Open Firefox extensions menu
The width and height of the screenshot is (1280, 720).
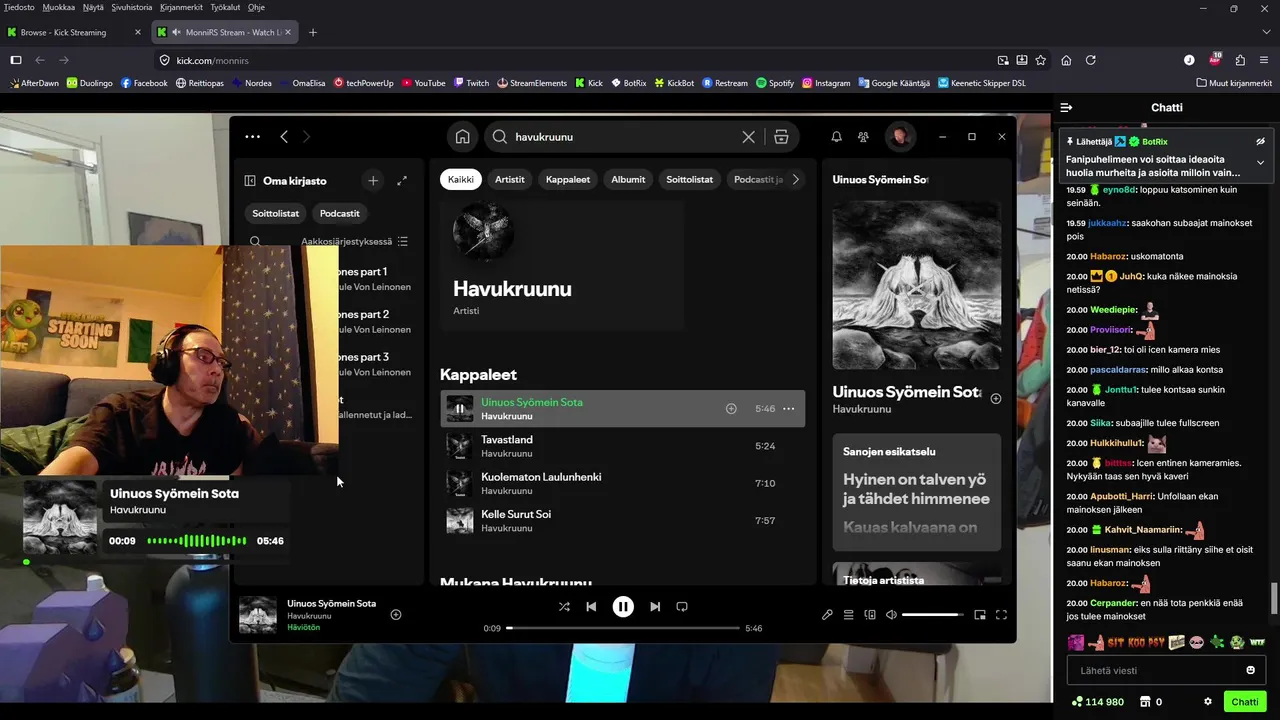pos(1240,60)
